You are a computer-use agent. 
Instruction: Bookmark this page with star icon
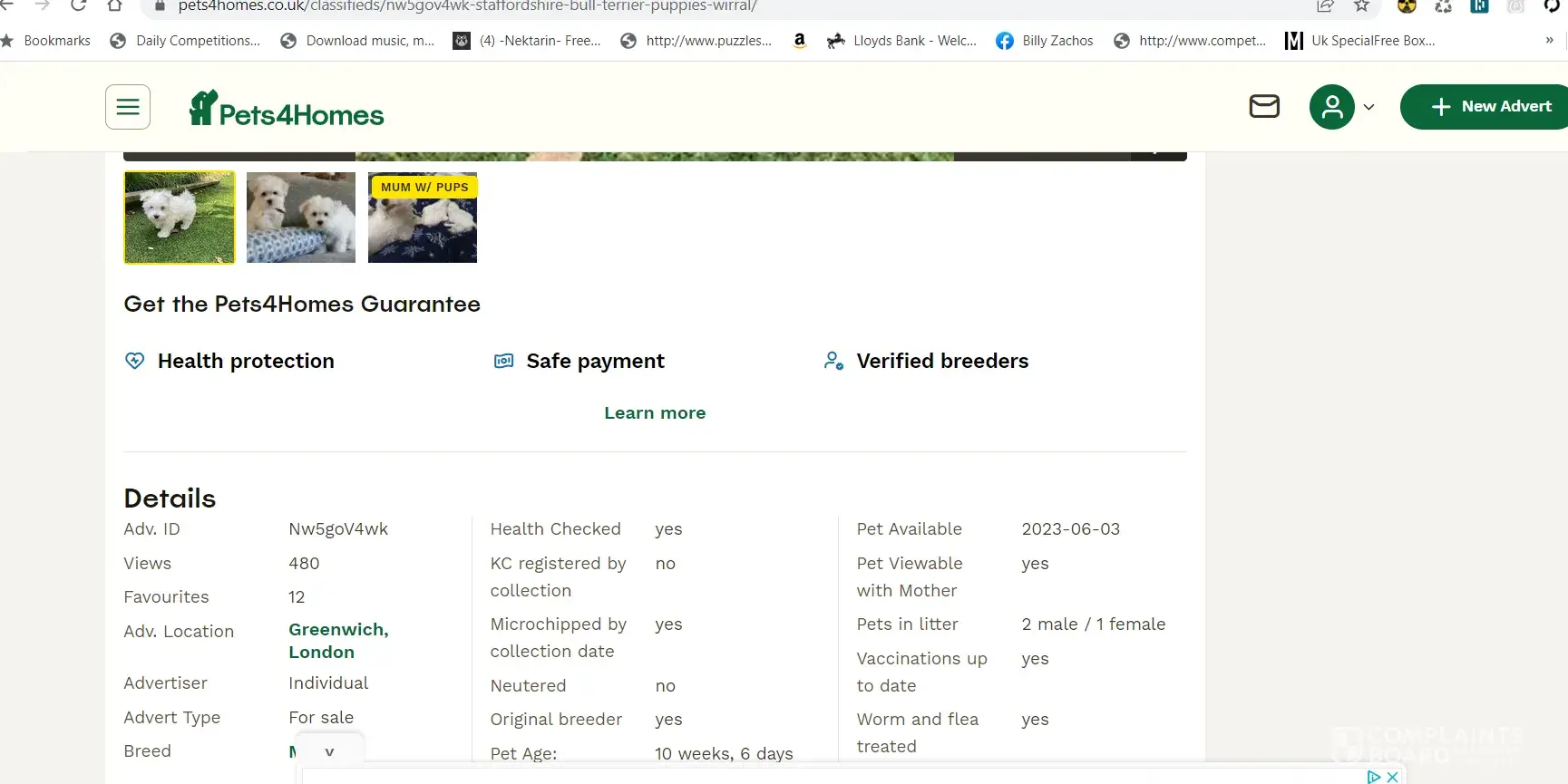click(1361, 6)
